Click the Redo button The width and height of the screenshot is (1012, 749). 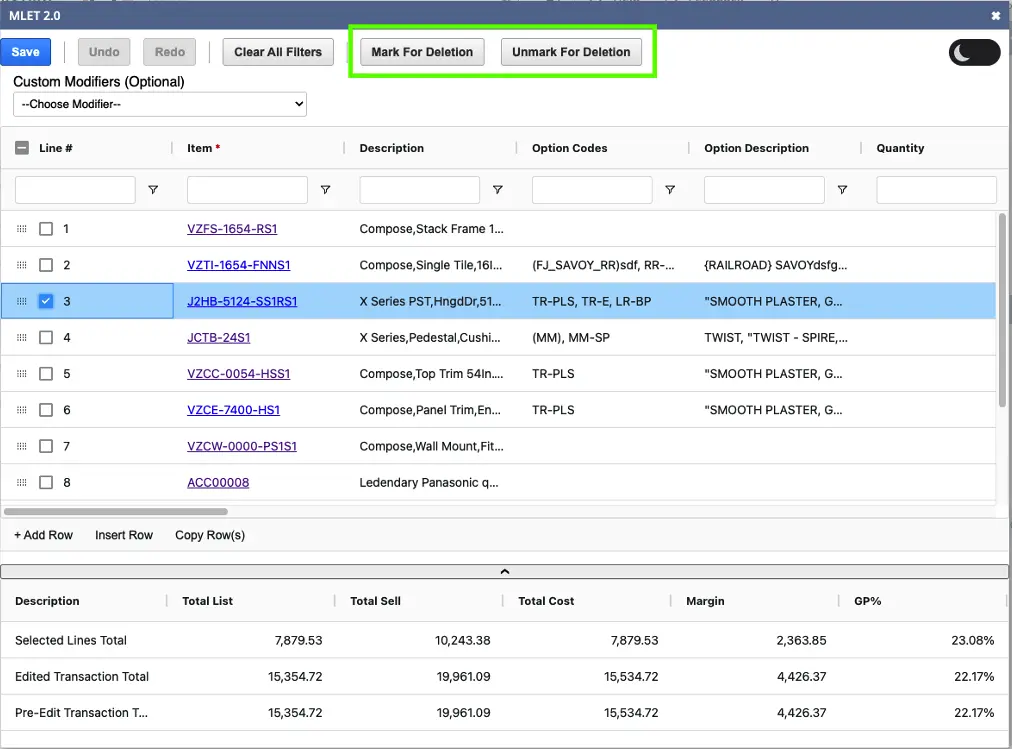170,52
